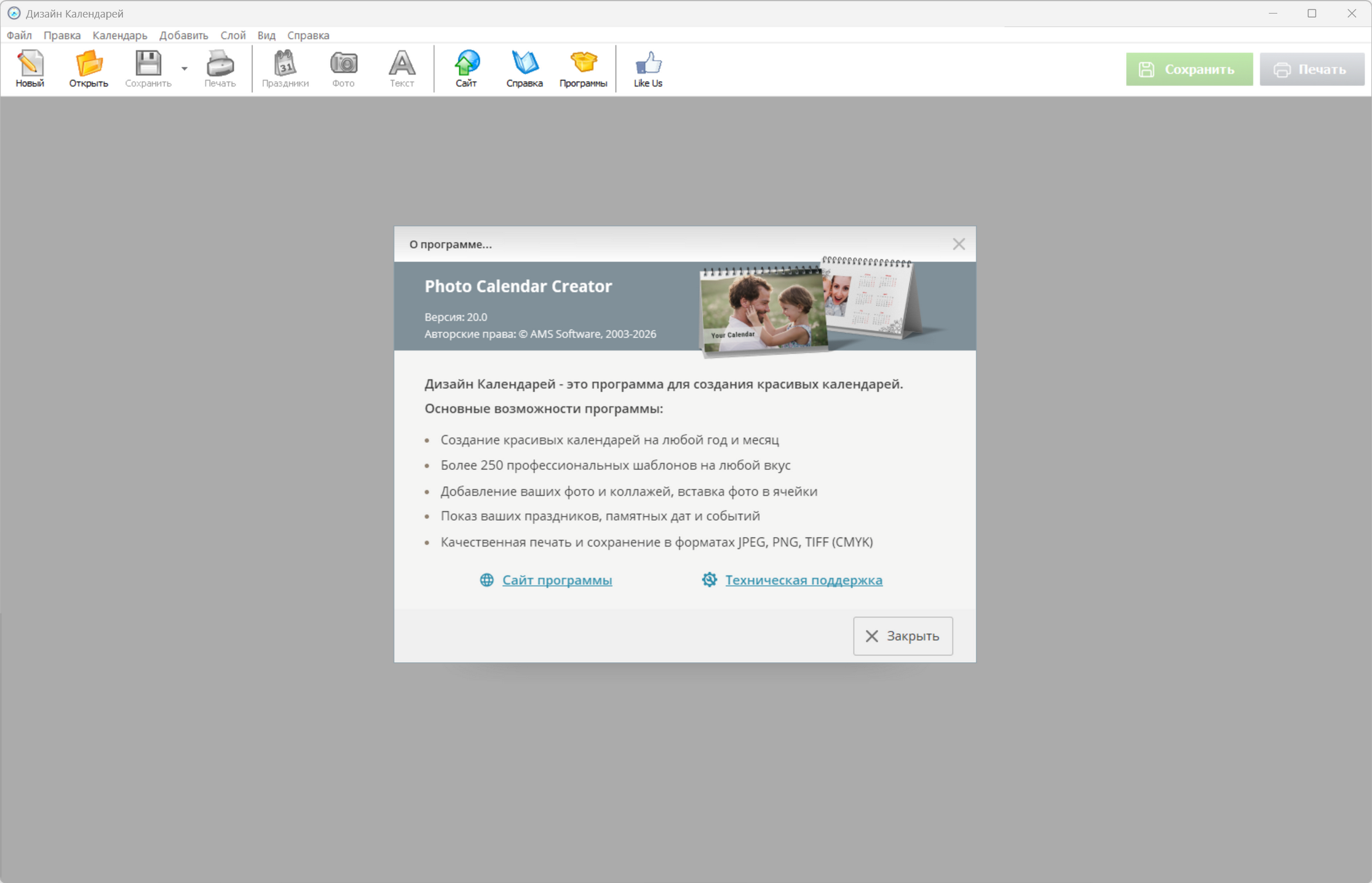
Task: Open the Добавить menu
Action: tap(183, 35)
